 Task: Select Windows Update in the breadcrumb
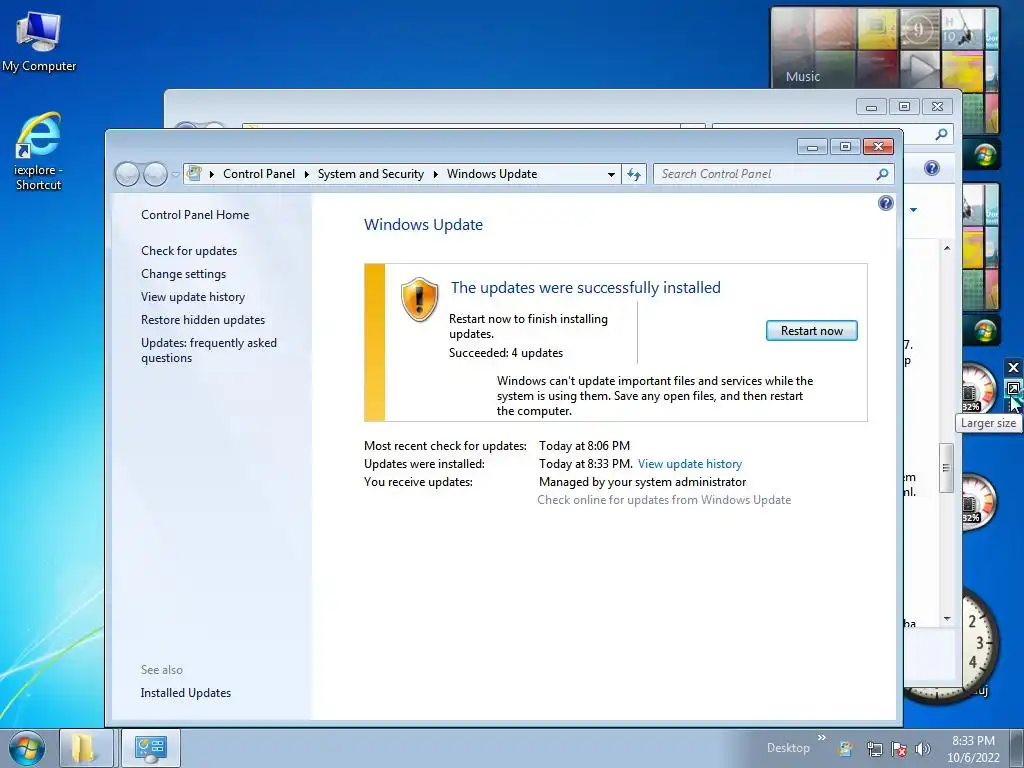[x=492, y=174]
